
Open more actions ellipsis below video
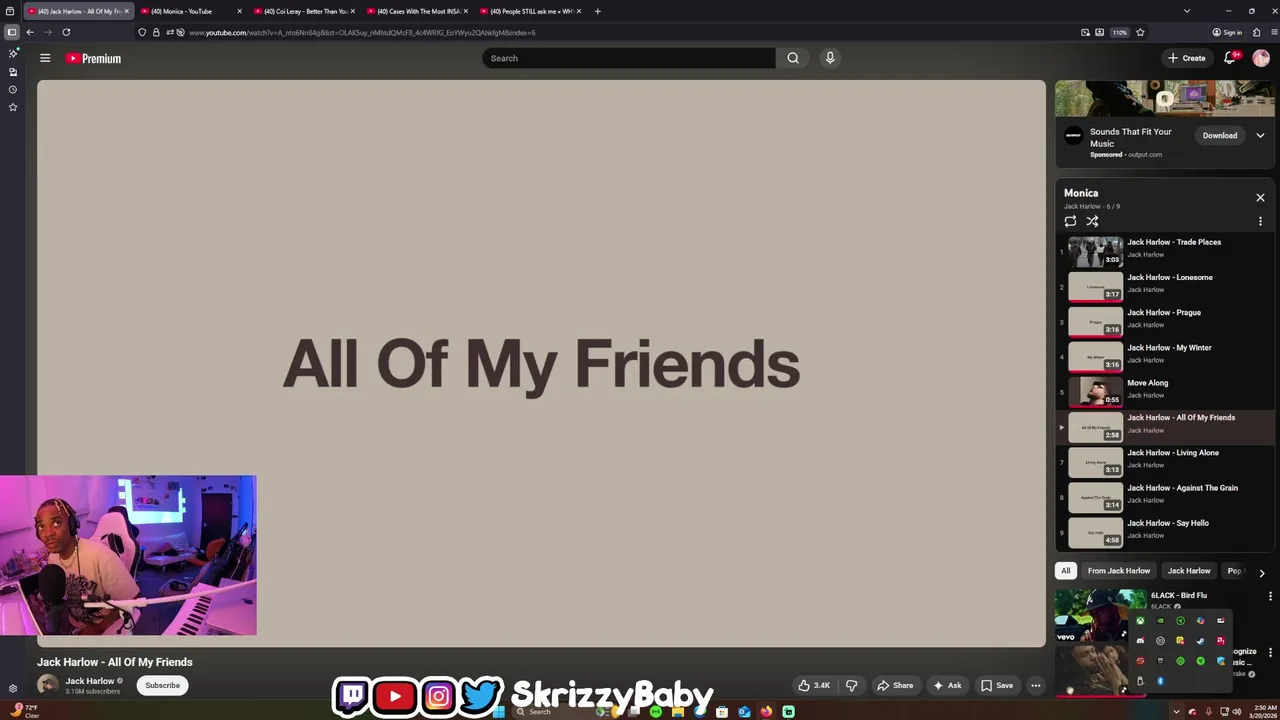click(x=1036, y=685)
